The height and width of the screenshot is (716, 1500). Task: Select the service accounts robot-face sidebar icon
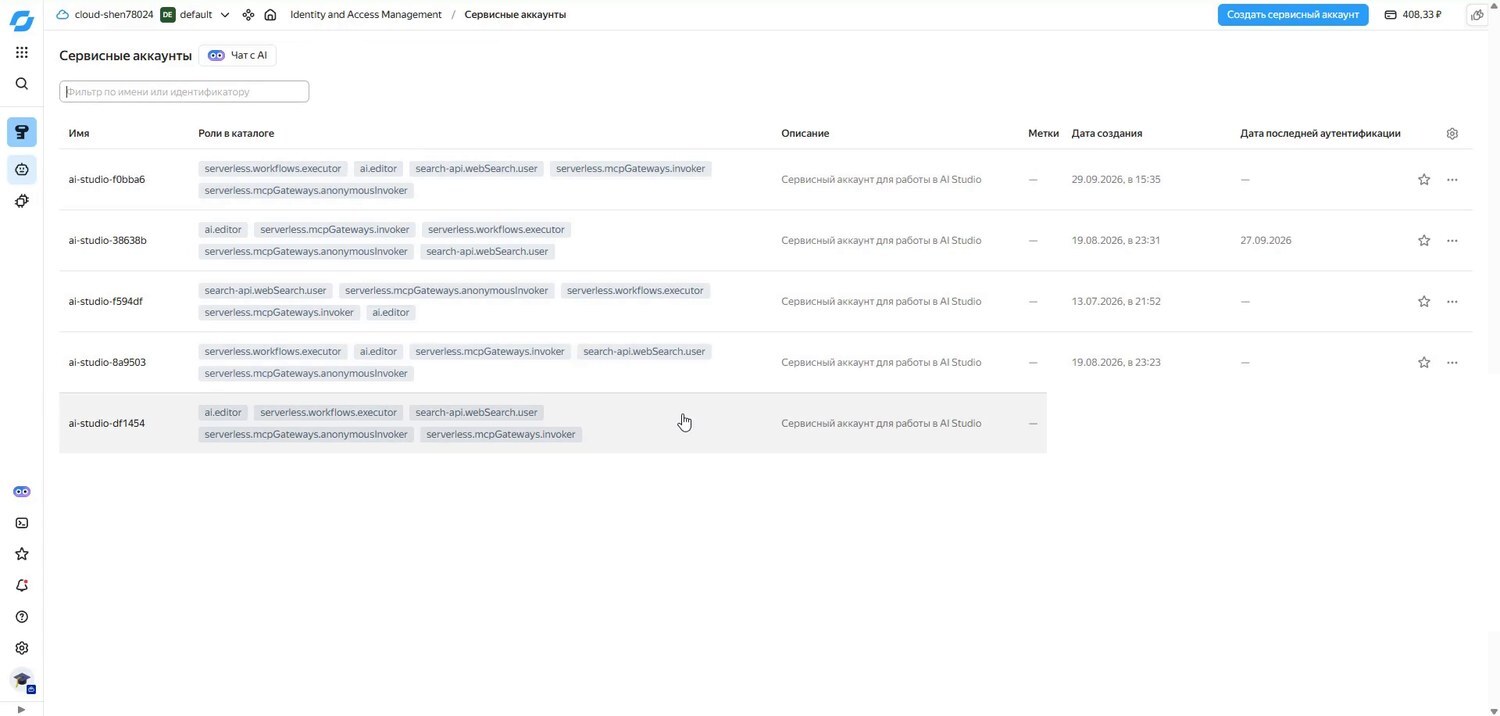pos(22,169)
